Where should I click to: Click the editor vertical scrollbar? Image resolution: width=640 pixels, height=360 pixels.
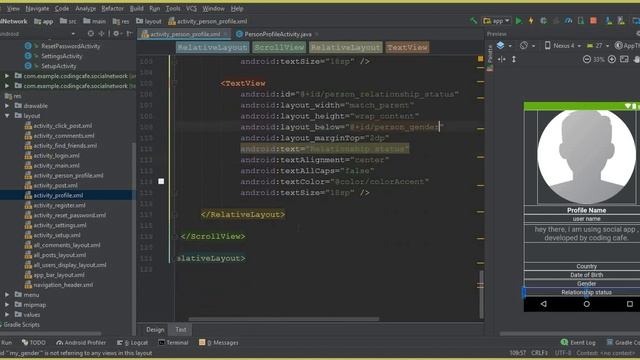click(x=481, y=293)
